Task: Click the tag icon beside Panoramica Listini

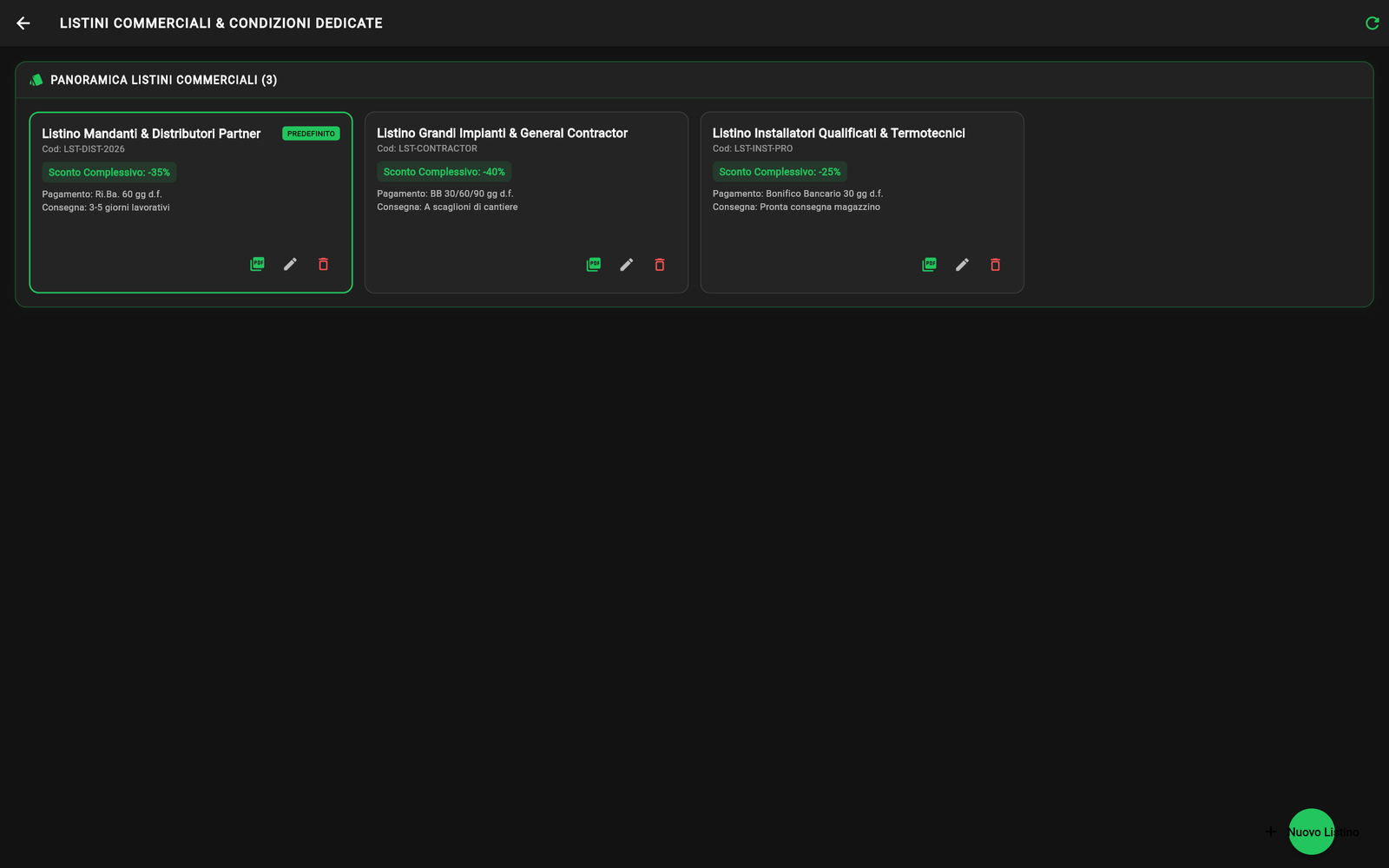Action: coord(36,80)
